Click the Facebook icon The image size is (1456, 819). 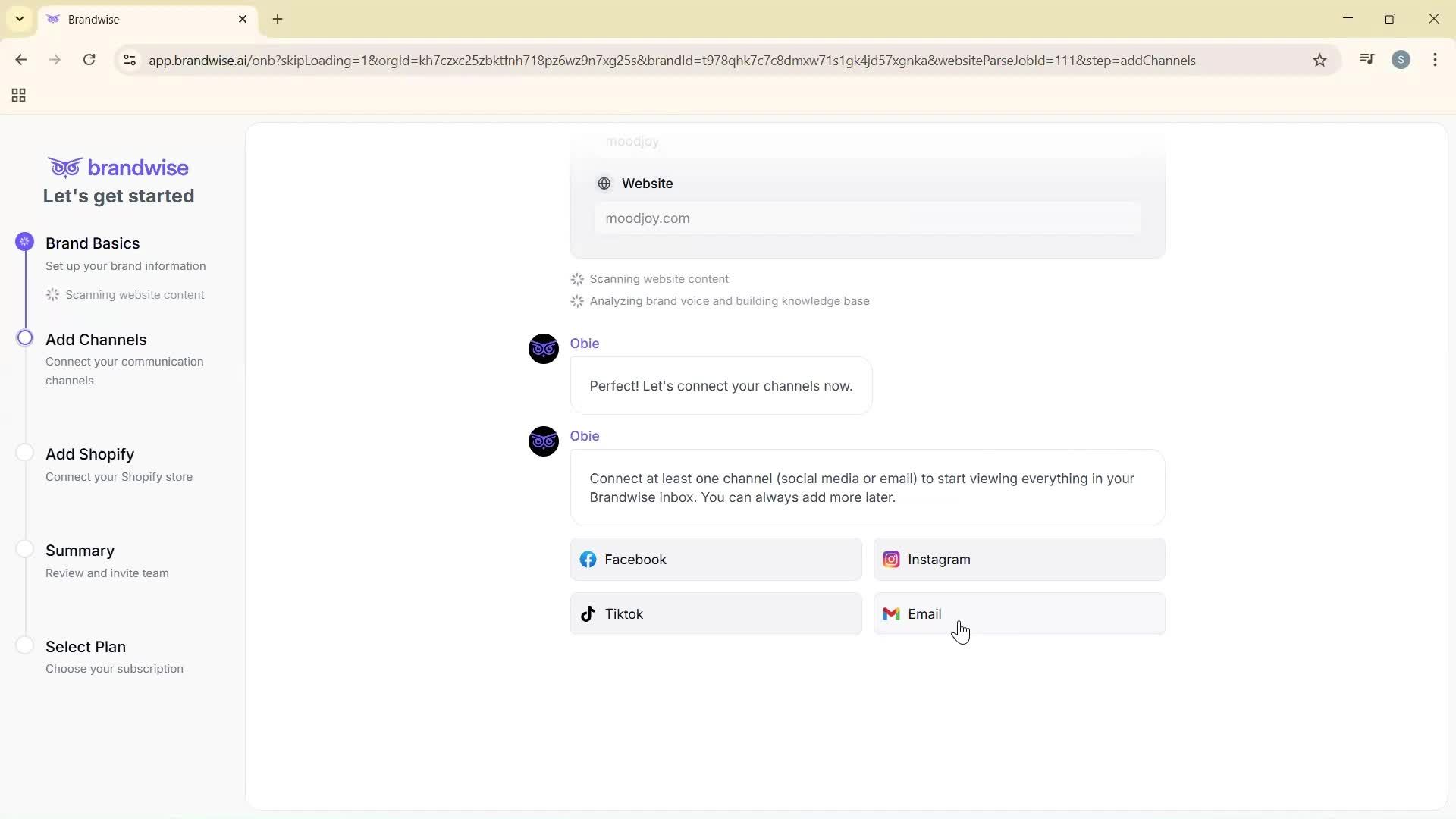click(588, 560)
